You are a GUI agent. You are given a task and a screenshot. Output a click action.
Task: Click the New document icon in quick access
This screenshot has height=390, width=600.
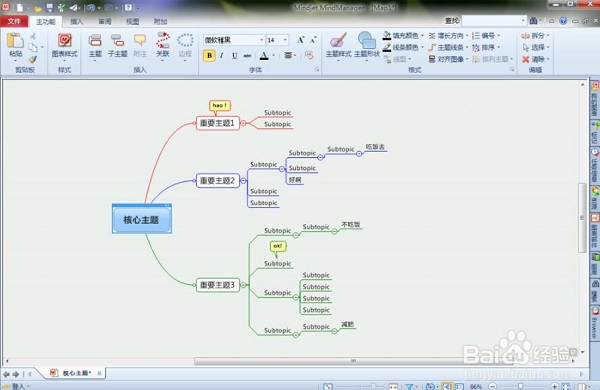[x=20, y=7]
